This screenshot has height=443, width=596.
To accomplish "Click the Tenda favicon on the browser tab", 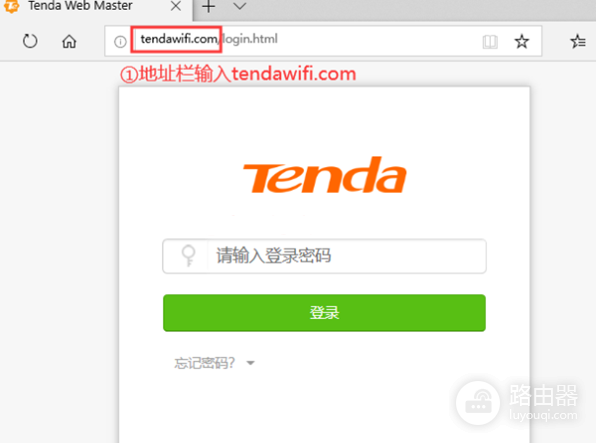I will (11, 6).
